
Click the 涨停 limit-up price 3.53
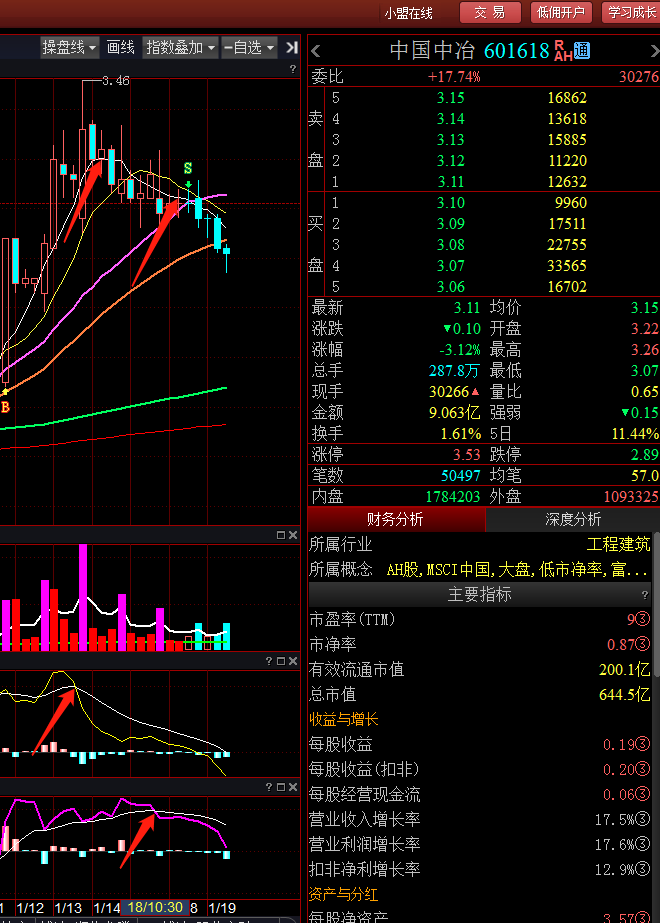pos(466,454)
